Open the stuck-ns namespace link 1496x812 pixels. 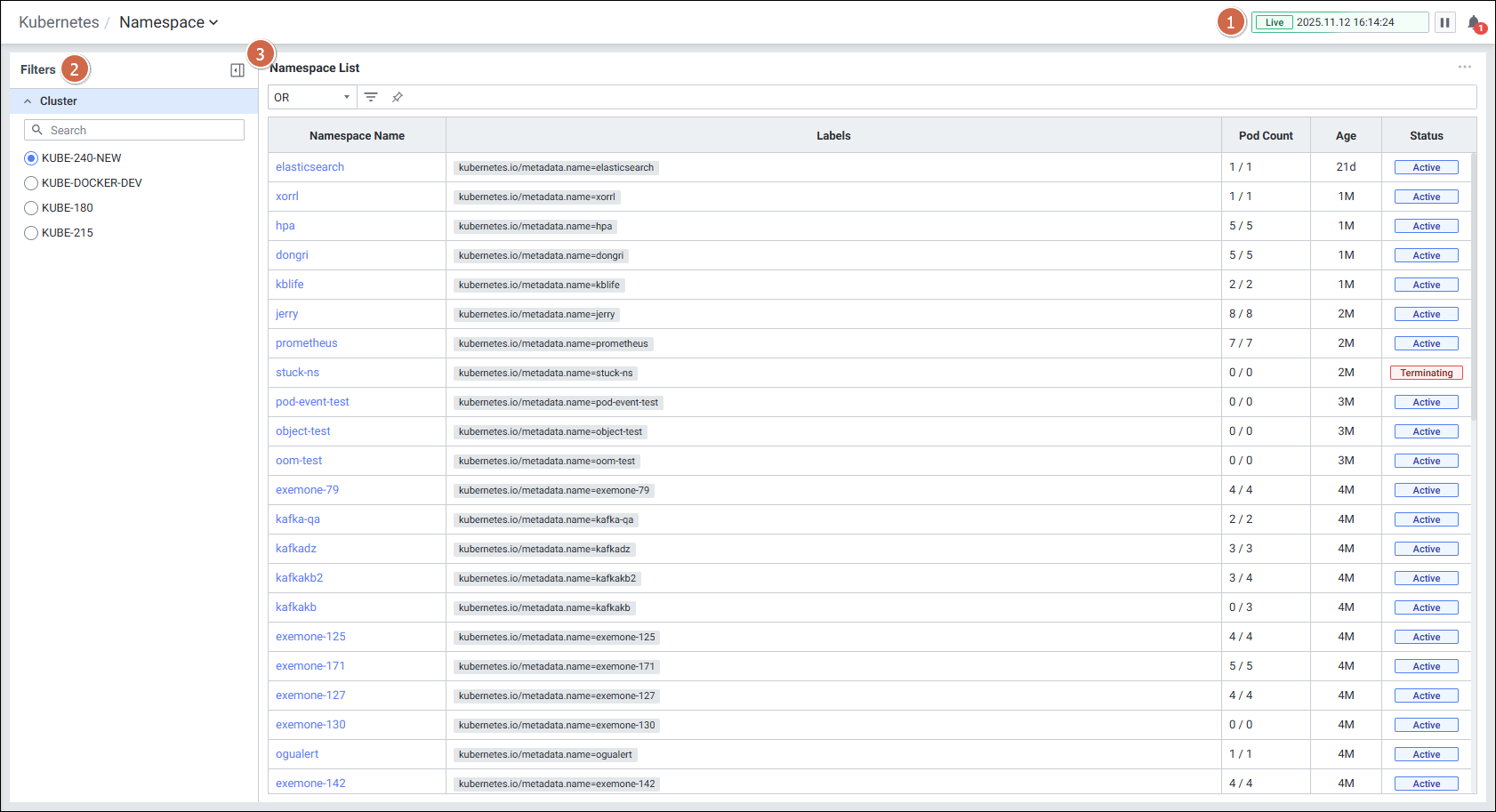[297, 373]
